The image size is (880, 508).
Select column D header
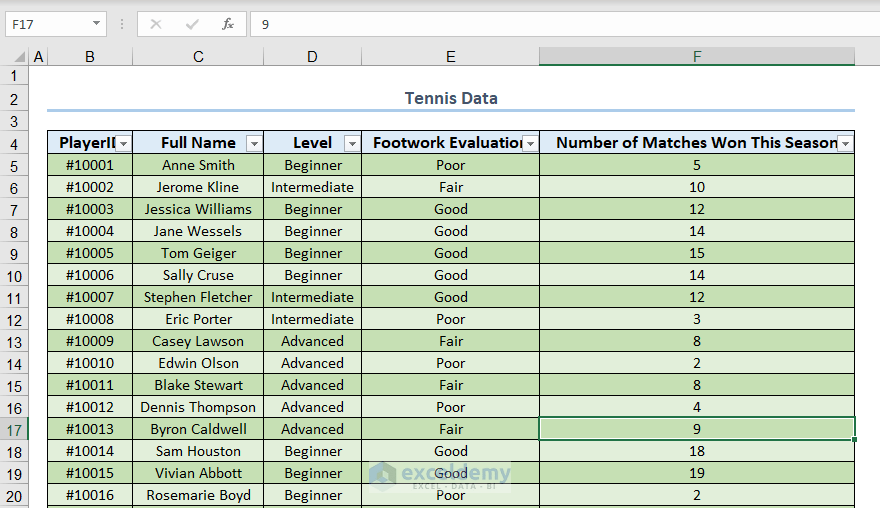point(313,57)
